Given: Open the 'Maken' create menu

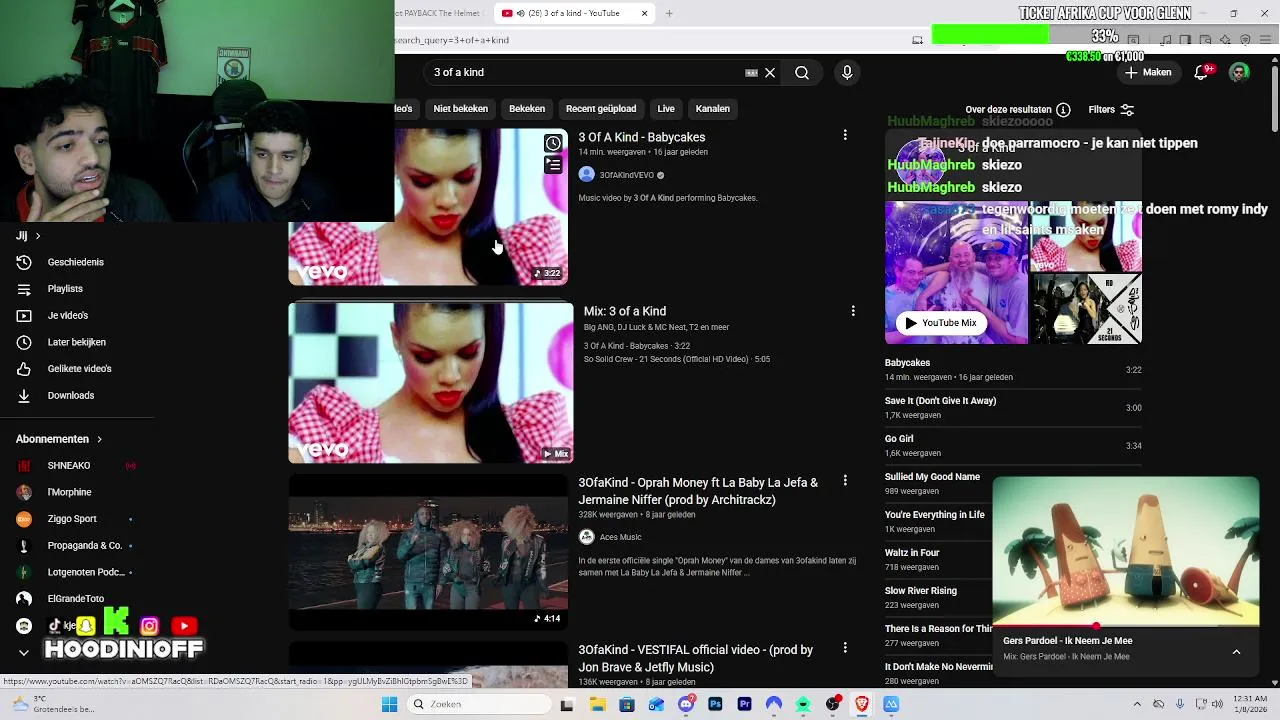Looking at the screenshot, I should coord(1147,72).
